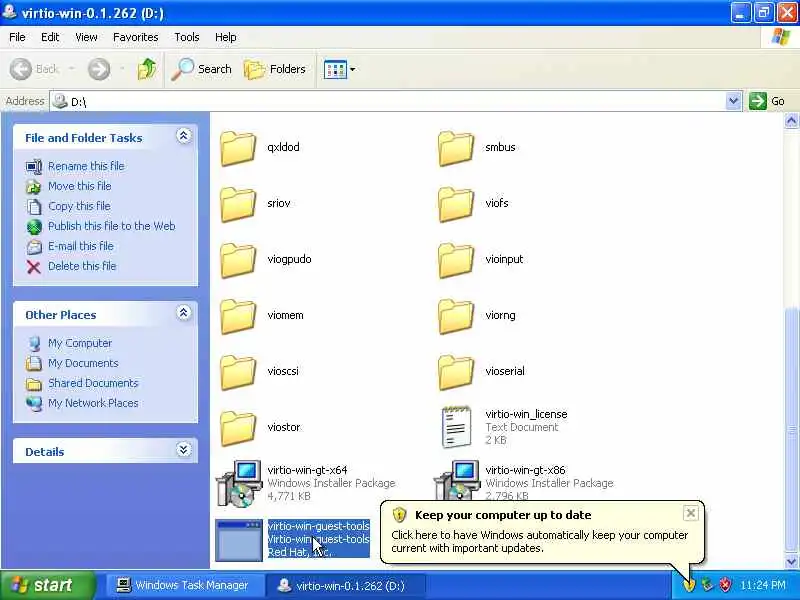Go to My Network Places
Viewport: 800px width, 600px height.
[x=93, y=403]
